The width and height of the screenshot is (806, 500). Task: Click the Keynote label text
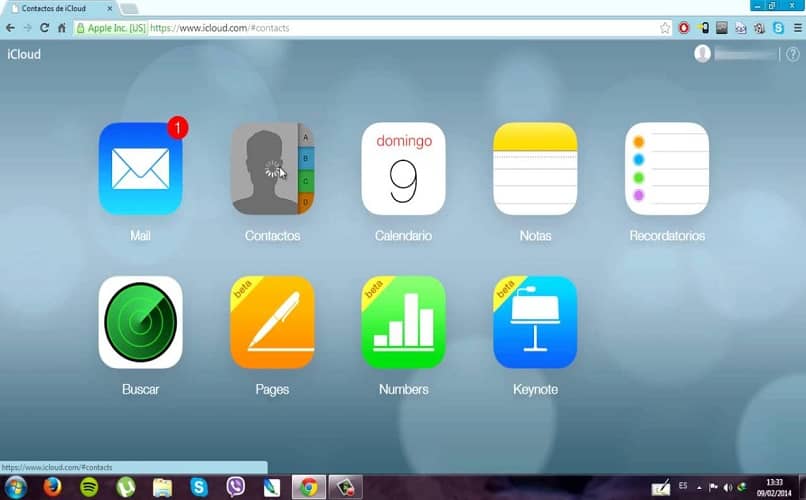point(535,390)
